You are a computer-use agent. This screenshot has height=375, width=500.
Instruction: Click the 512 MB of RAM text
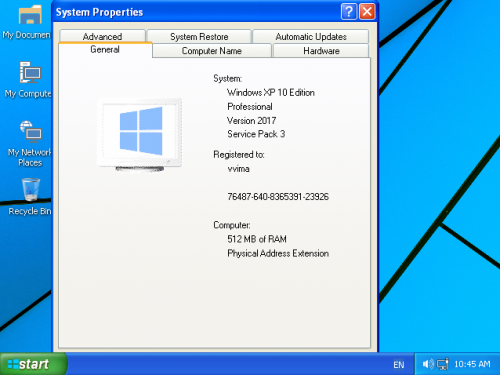pos(257,239)
